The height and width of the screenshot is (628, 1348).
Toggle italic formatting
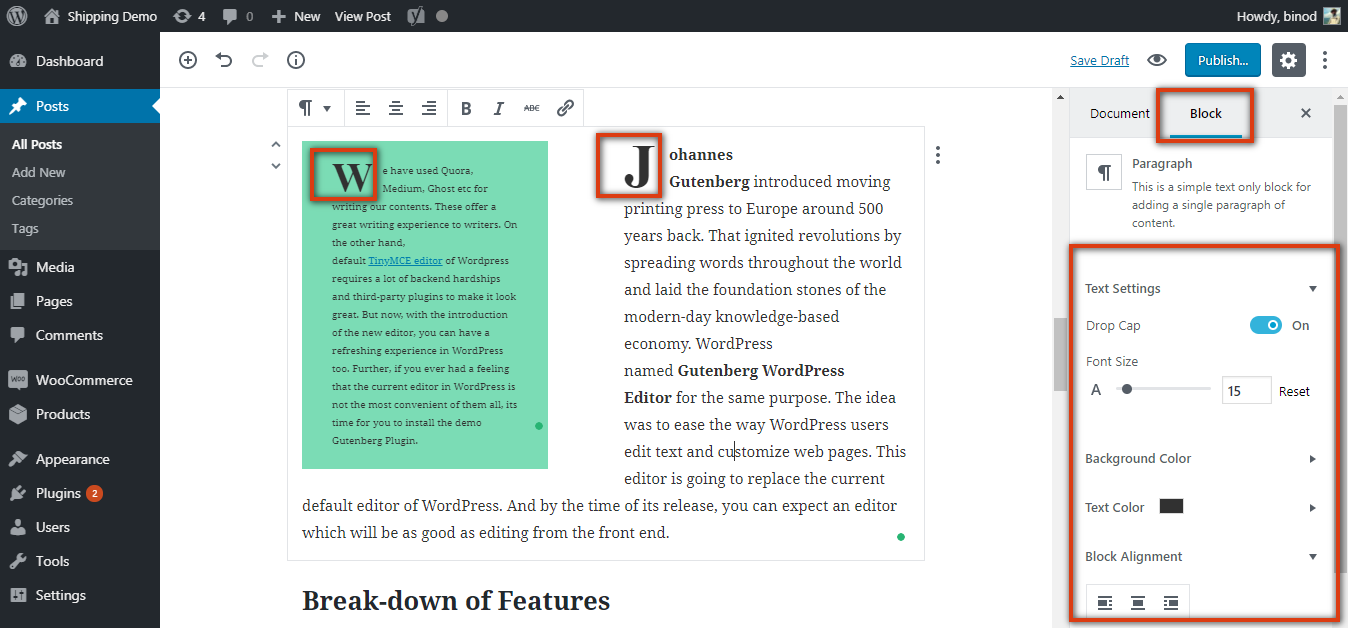[499, 108]
